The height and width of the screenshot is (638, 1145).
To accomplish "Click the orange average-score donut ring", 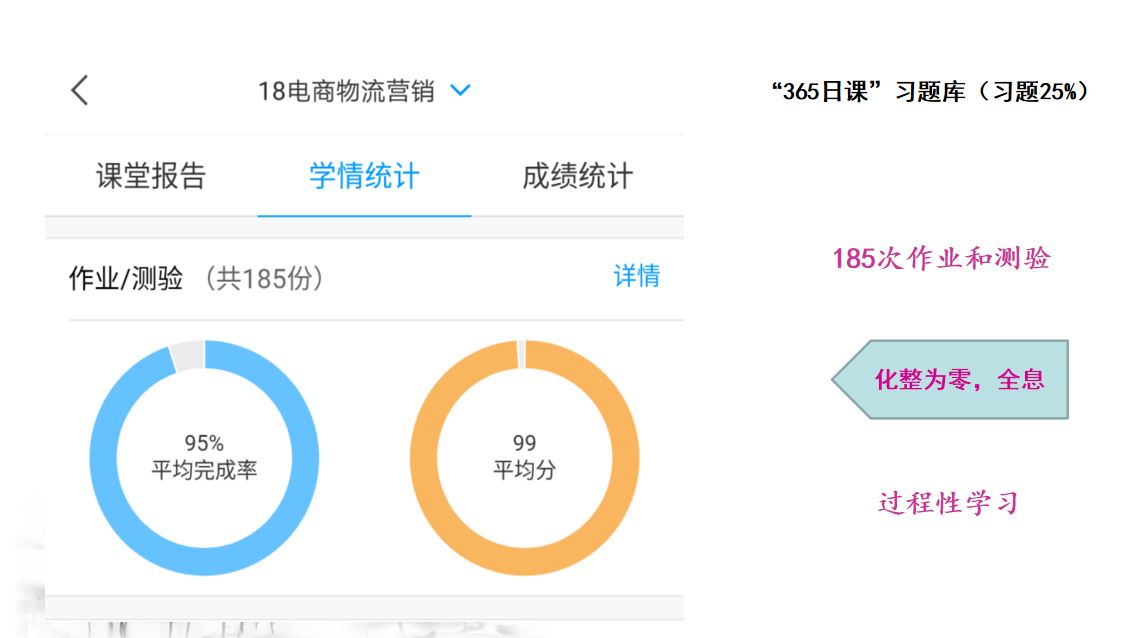I will click(x=424, y=458).
